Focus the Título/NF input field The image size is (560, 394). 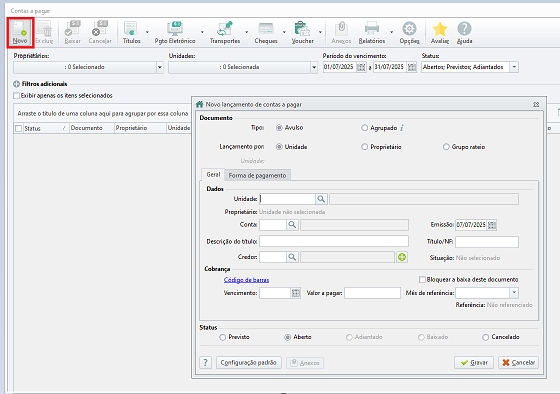[x=487, y=242]
